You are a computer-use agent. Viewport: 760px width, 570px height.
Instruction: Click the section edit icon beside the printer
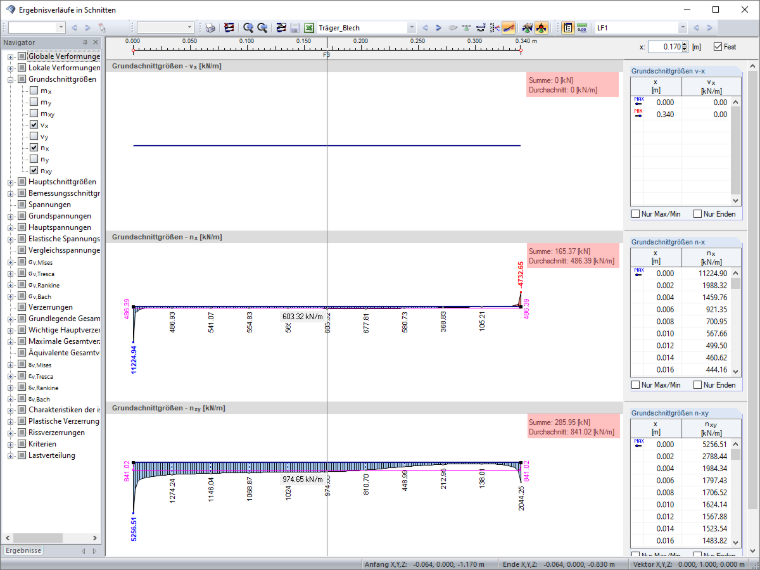click(x=228, y=28)
